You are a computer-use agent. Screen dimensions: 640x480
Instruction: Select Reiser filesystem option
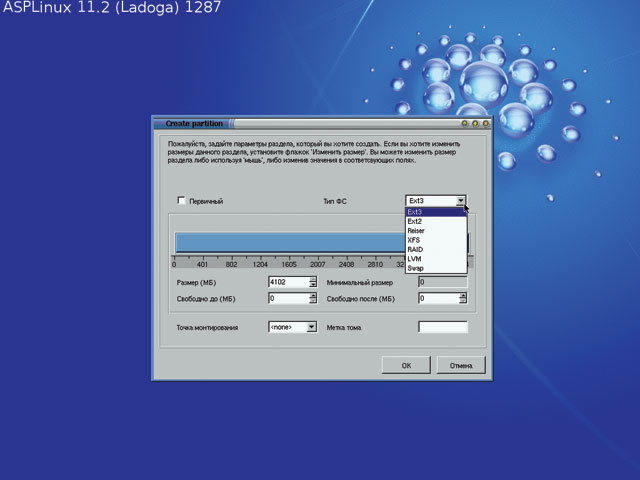click(436, 231)
